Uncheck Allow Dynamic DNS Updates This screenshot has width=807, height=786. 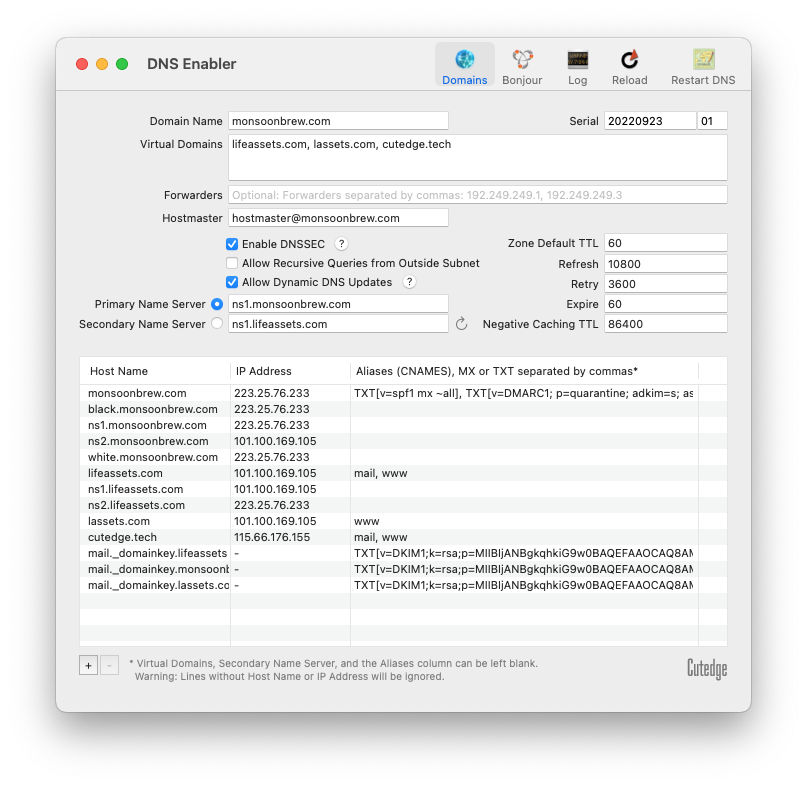(232, 282)
